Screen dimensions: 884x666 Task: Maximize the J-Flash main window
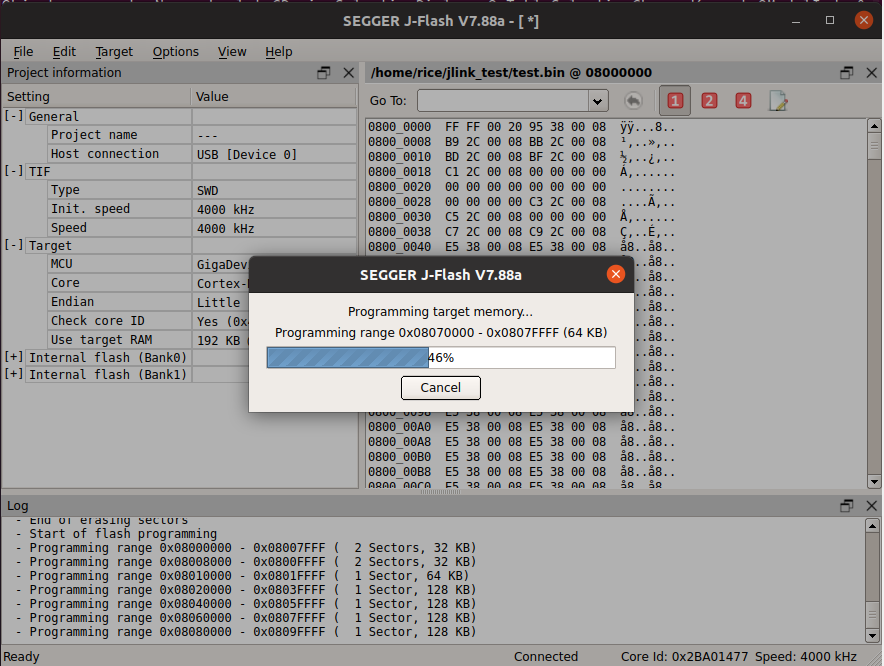point(830,21)
